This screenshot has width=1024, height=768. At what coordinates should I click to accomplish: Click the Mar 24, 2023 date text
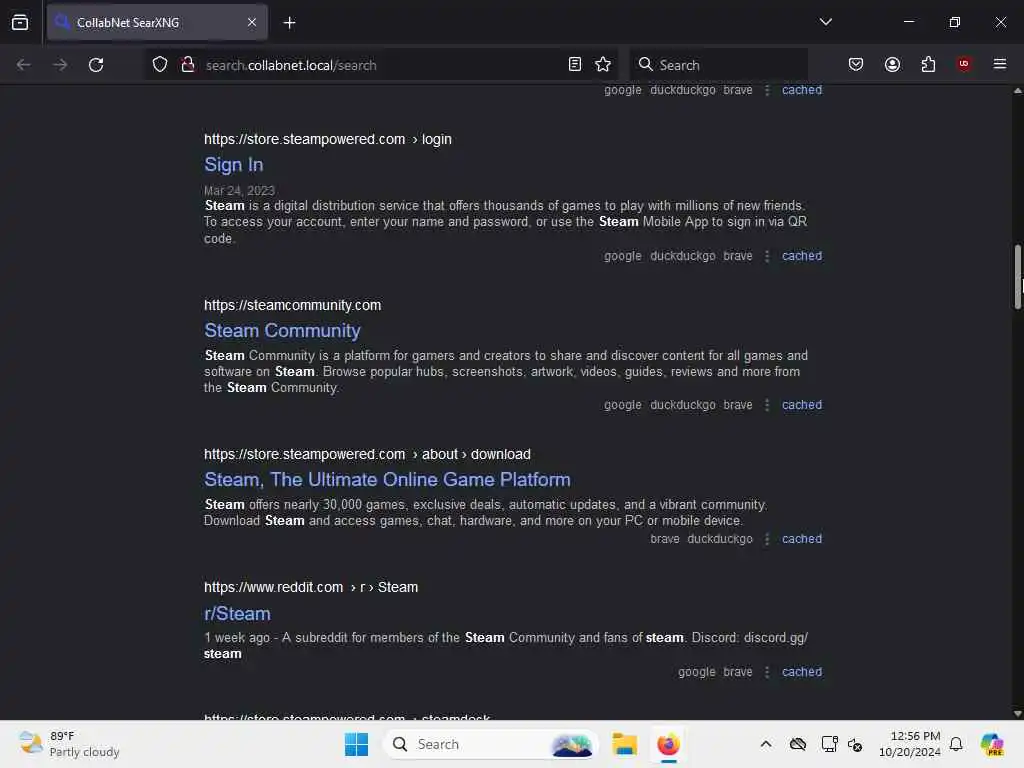pyautogui.click(x=239, y=191)
